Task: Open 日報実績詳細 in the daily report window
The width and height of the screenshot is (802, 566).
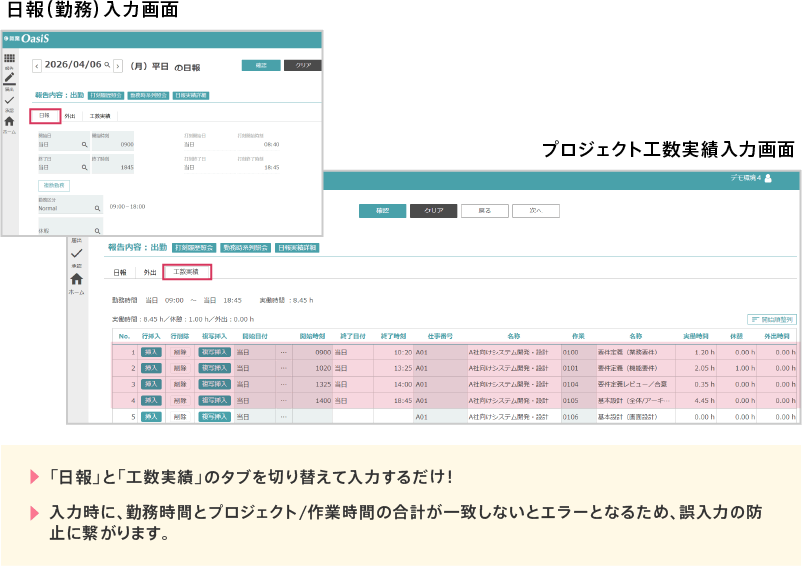Action: 191,96
